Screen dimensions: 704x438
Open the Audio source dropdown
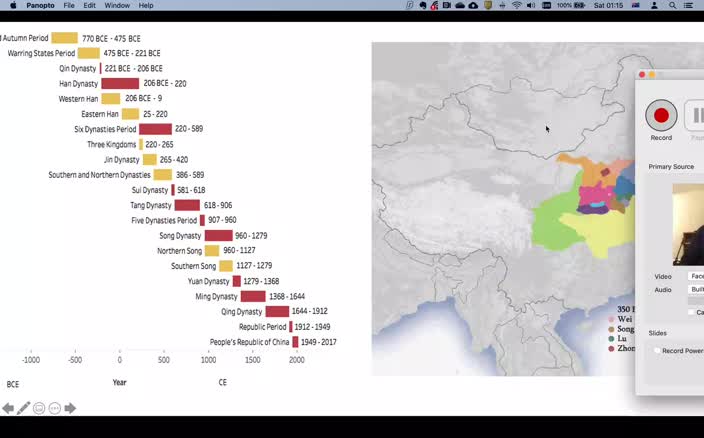695,289
